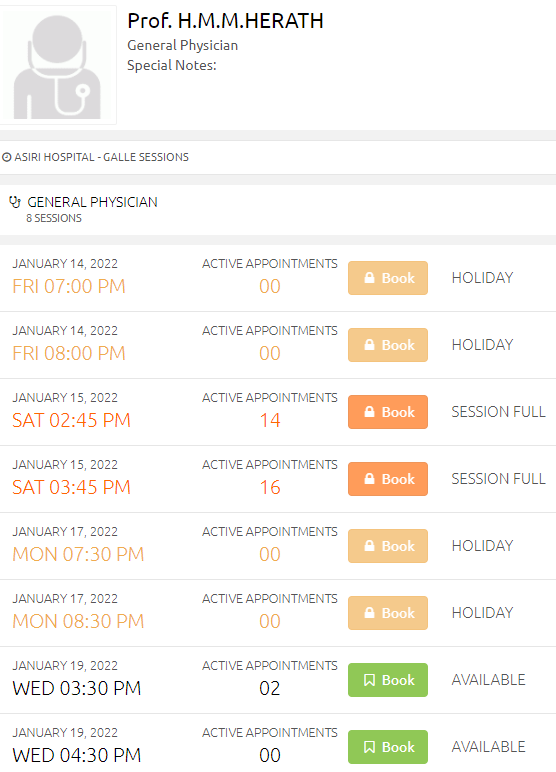Select the WED 03:30 PM session time

click(x=77, y=688)
